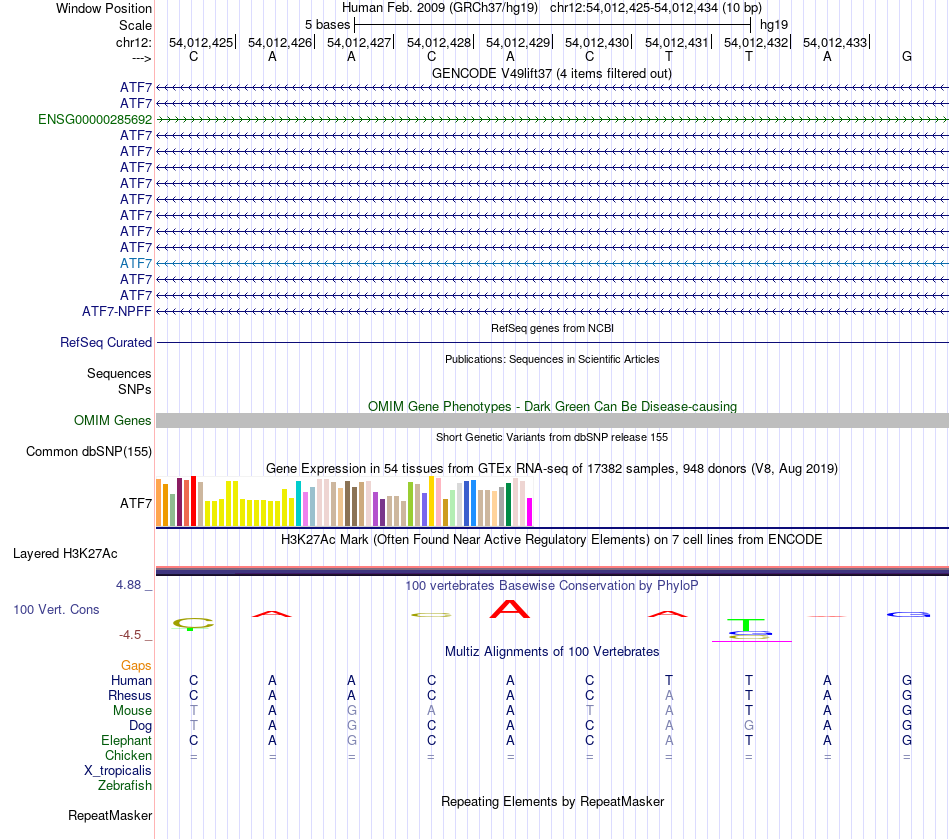The image size is (950, 839).
Task: Open the OMIM Gene Phenotypes green title
Action: click(x=552, y=406)
